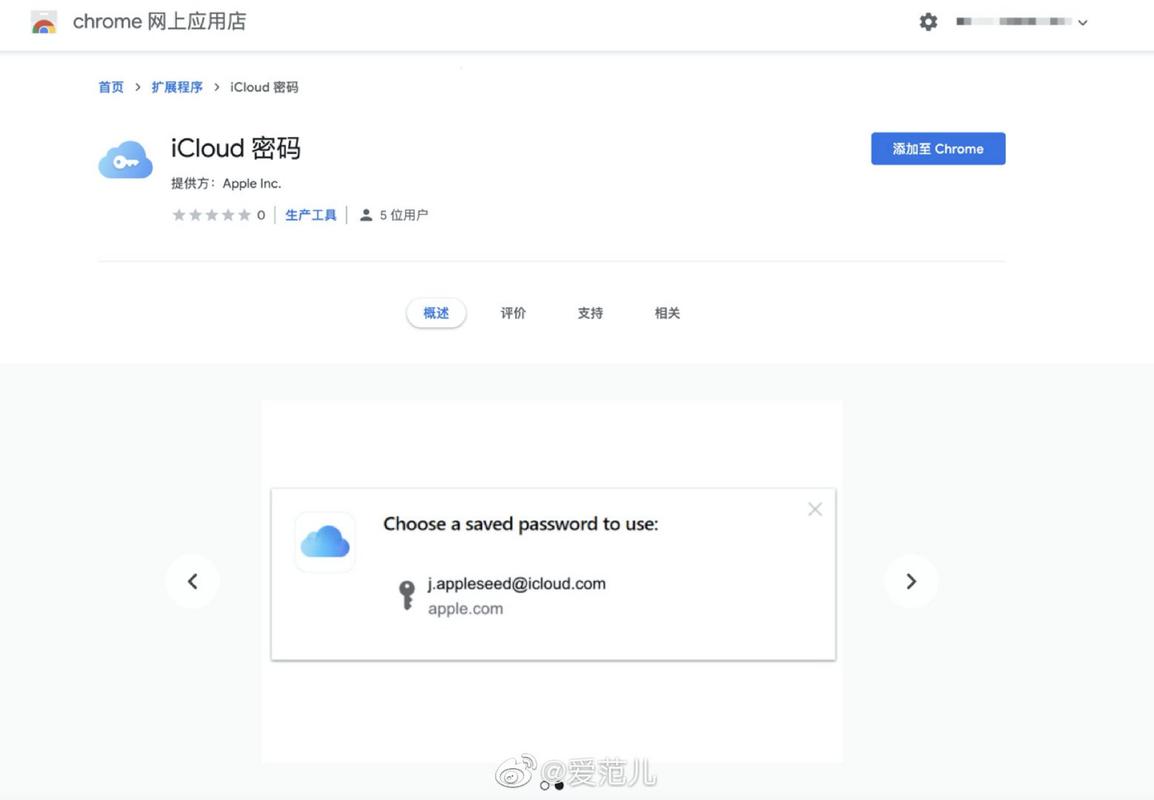The height and width of the screenshot is (800, 1154).
Task: Select the 概述 tab
Action: pos(436,313)
